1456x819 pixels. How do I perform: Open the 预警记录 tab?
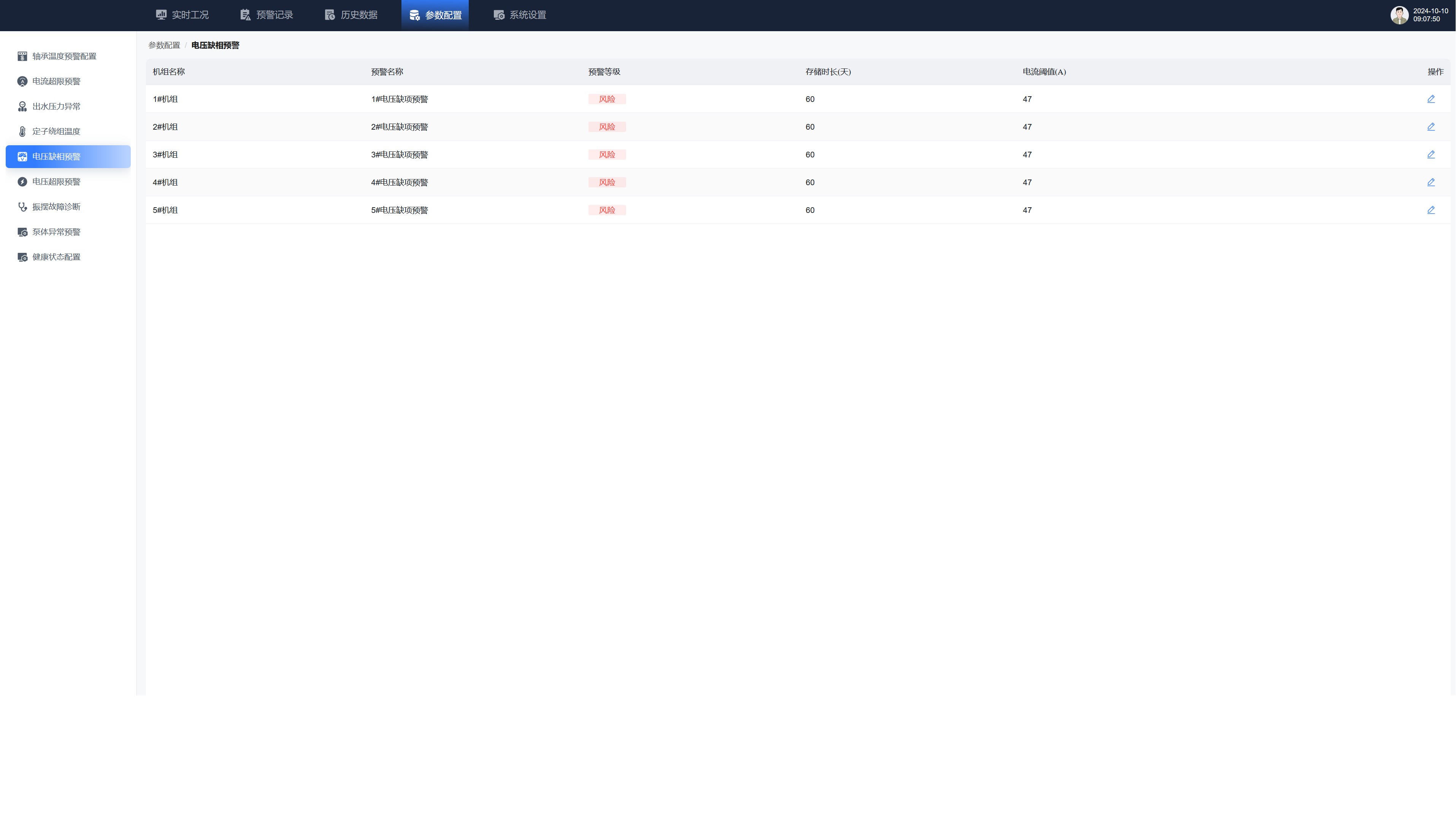(266, 15)
